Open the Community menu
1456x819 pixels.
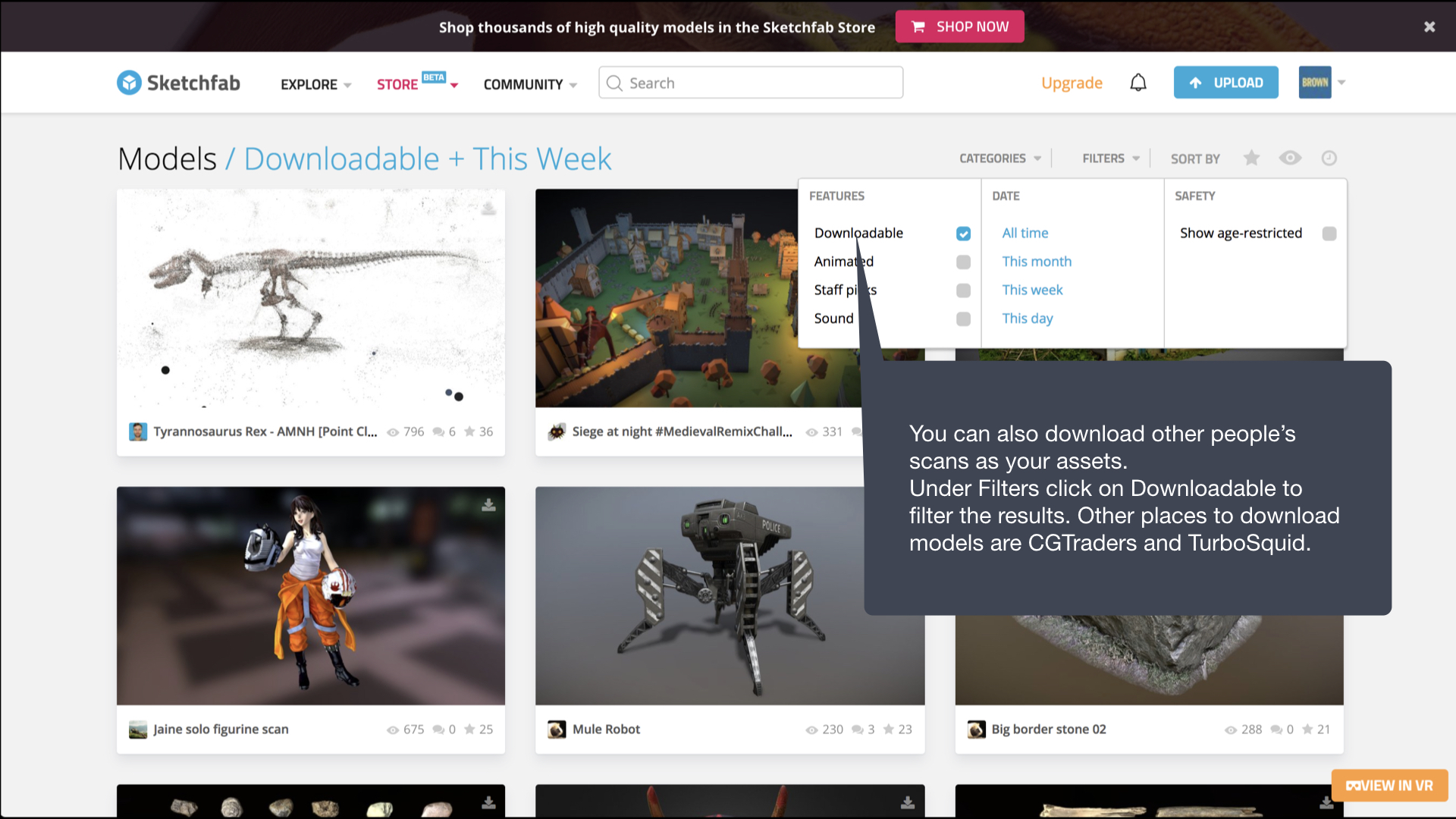point(531,84)
